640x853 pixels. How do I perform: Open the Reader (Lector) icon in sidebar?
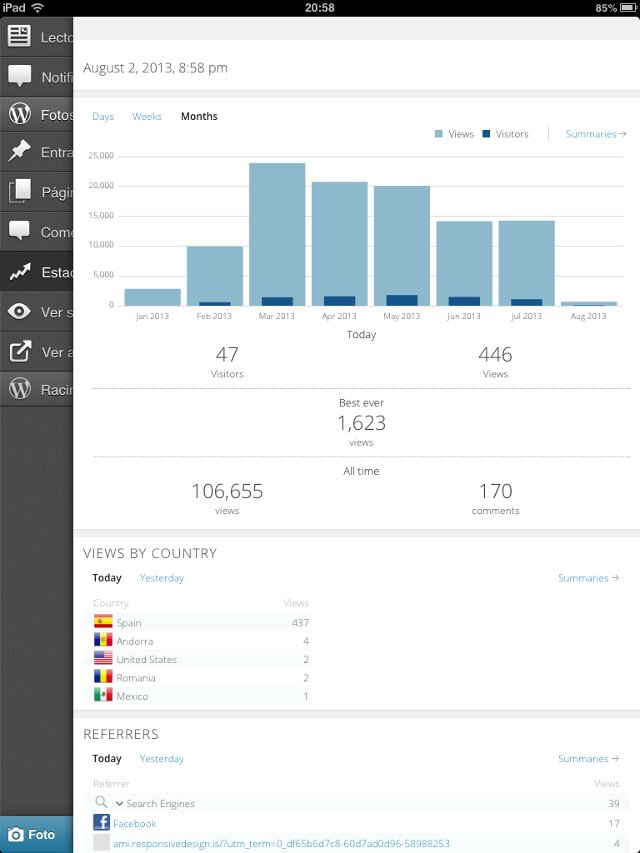point(19,36)
